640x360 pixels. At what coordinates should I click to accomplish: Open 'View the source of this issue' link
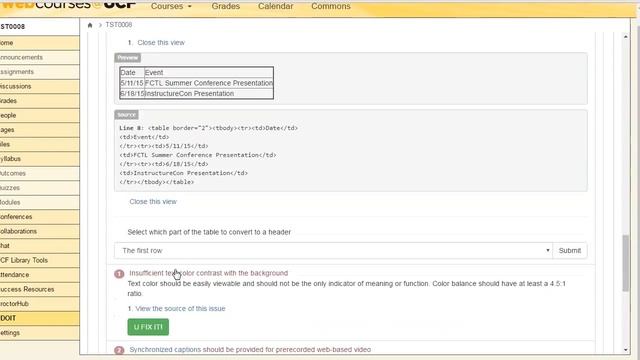pyautogui.click(x=180, y=309)
